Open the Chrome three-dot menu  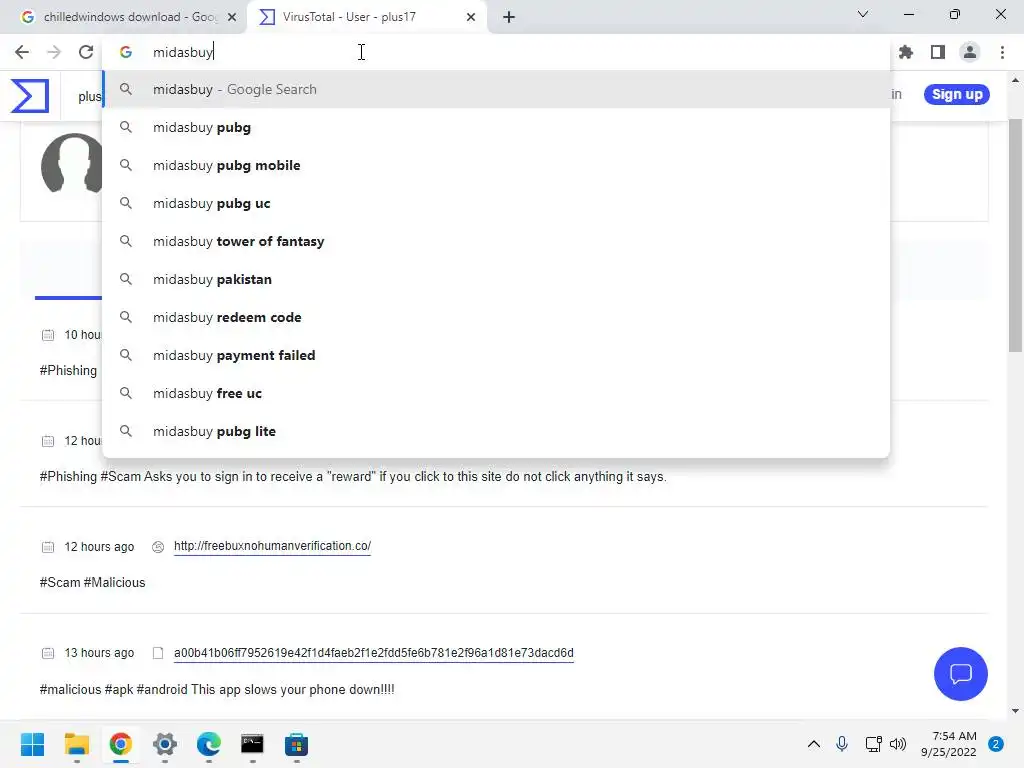(1002, 52)
